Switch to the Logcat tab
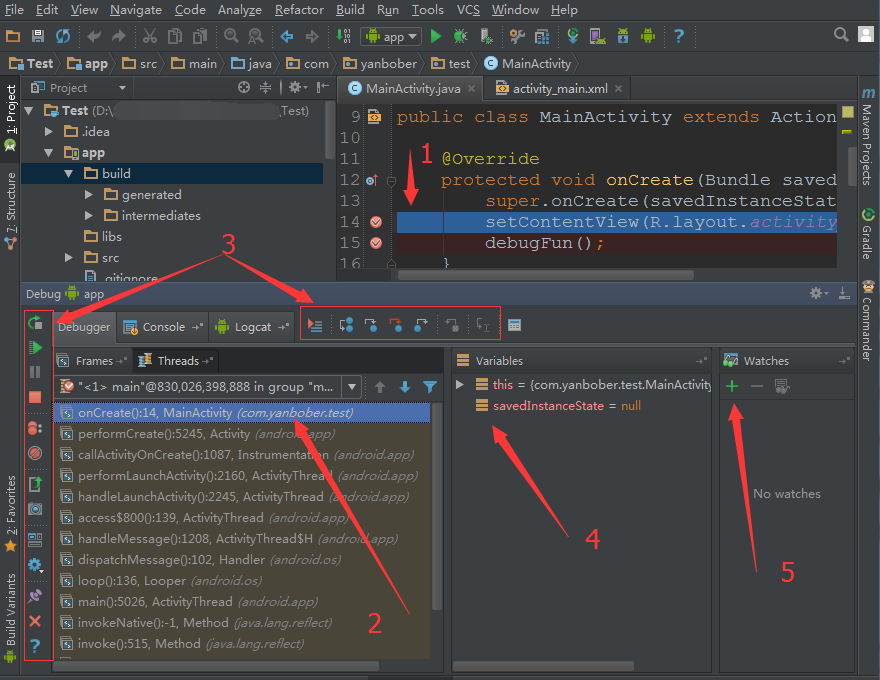This screenshot has height=680, width=880. 254,327
